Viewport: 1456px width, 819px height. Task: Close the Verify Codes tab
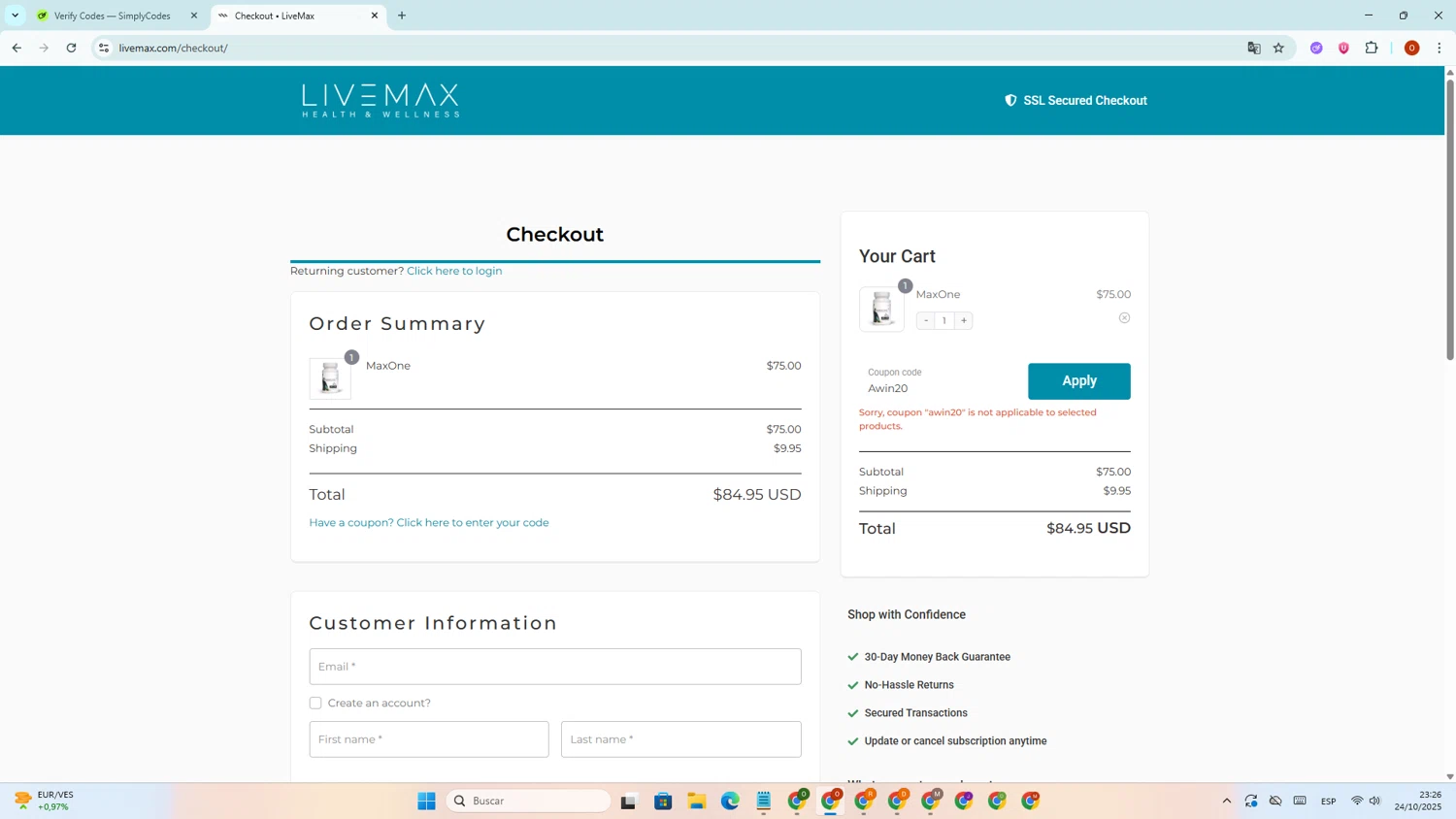point(194,16)
